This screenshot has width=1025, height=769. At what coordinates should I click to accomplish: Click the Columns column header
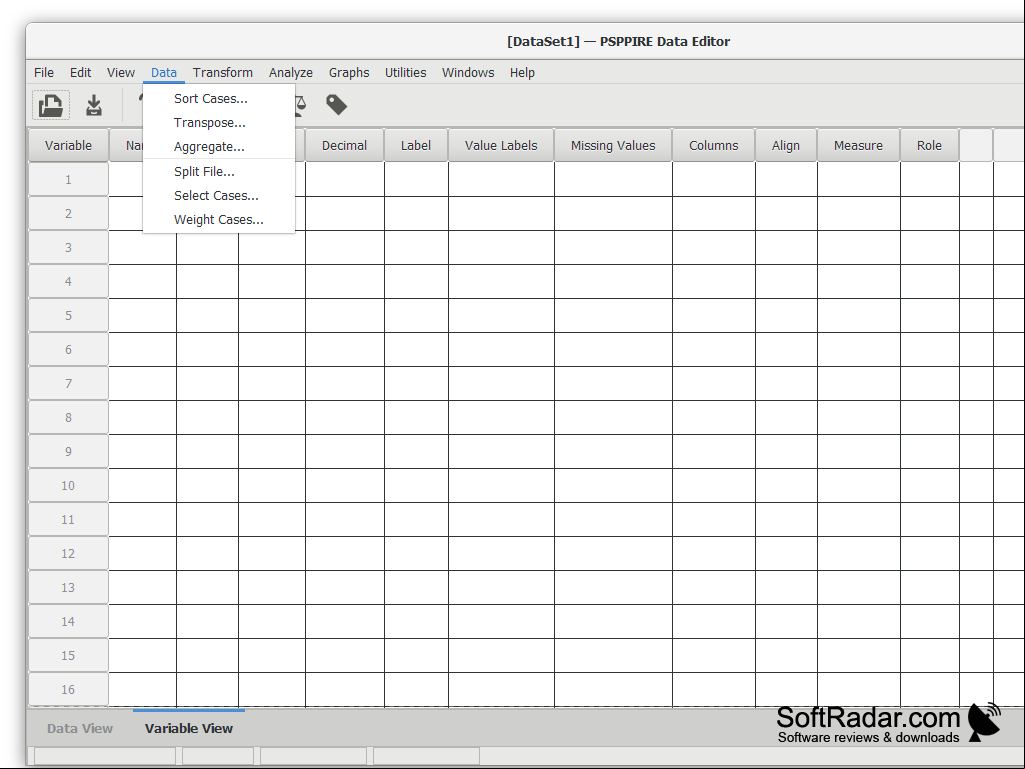click(714, 145)
